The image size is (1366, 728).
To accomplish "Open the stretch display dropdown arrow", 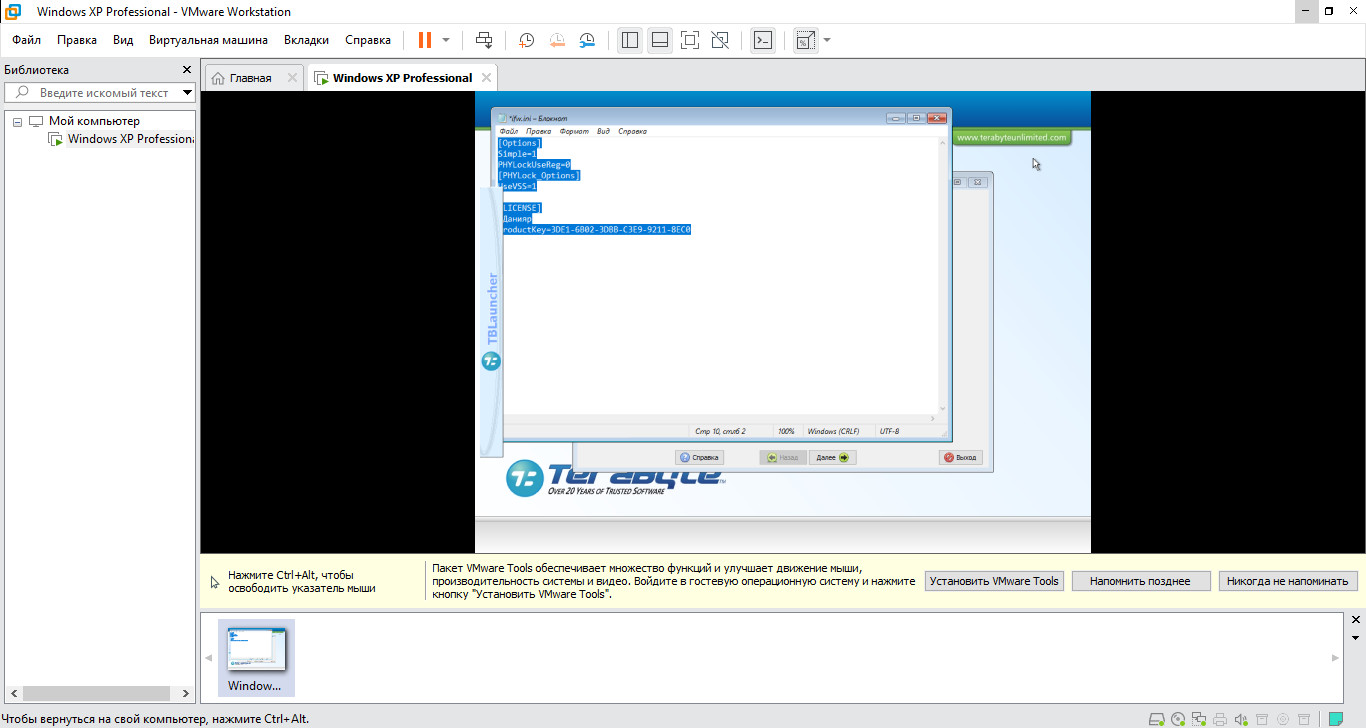I will [x=827, y=40].
